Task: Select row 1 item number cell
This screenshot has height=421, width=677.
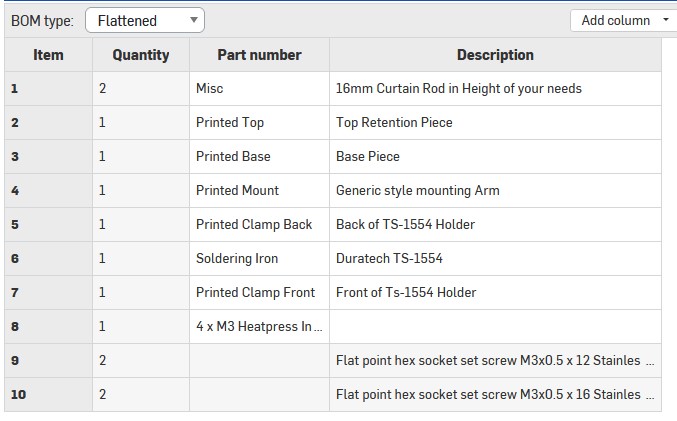Action: point(48,89)
